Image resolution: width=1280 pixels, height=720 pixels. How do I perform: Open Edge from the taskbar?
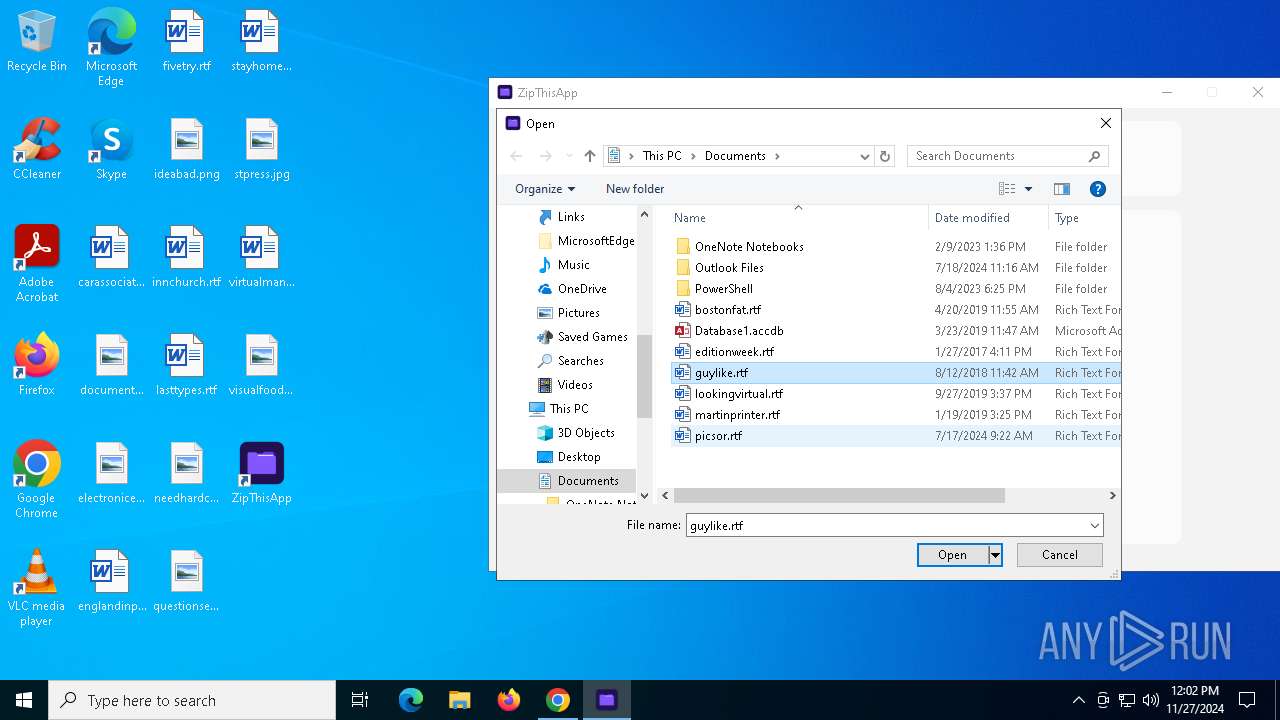[x=411, y=700]
